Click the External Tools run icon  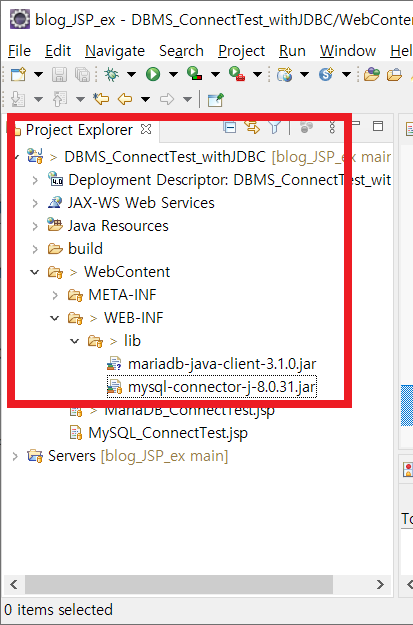pyautogui.click(x=237, y=74)
